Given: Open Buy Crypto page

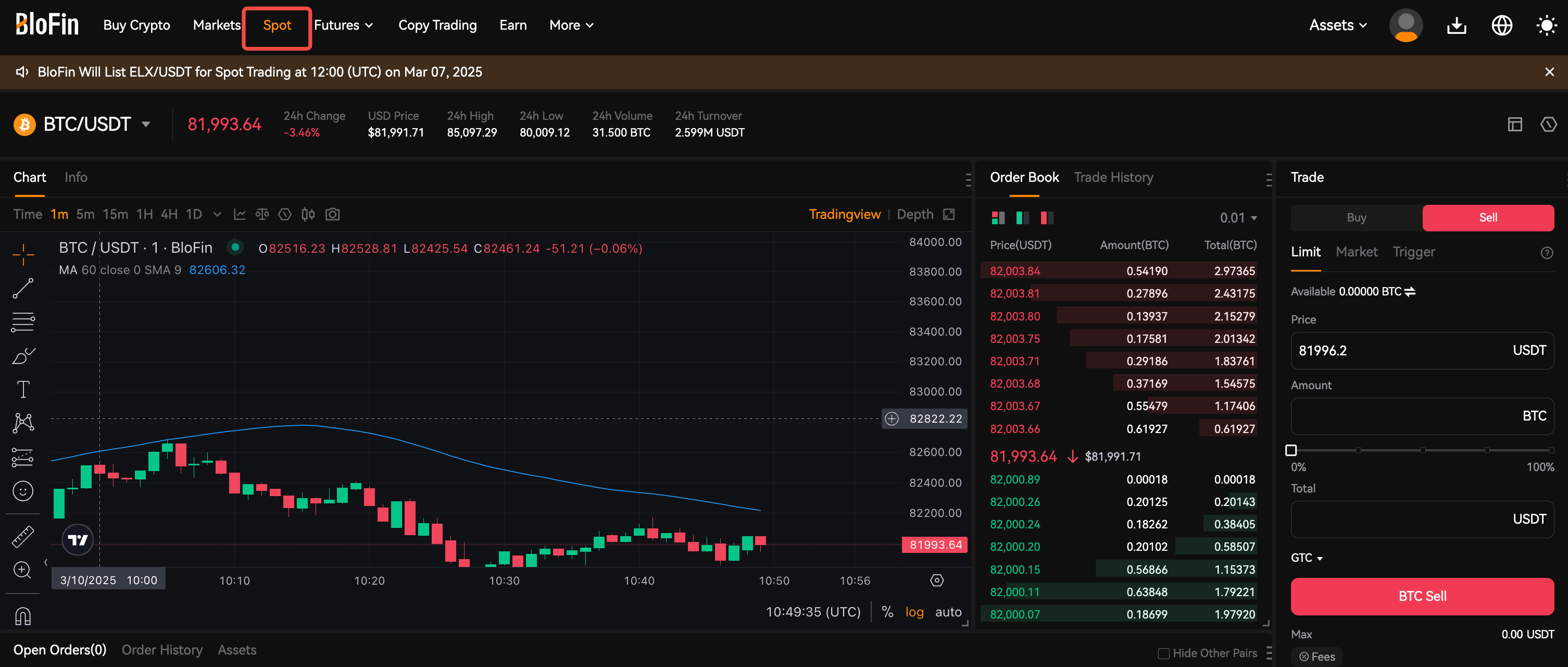Looking at the screenshot, I should (136, 26).
